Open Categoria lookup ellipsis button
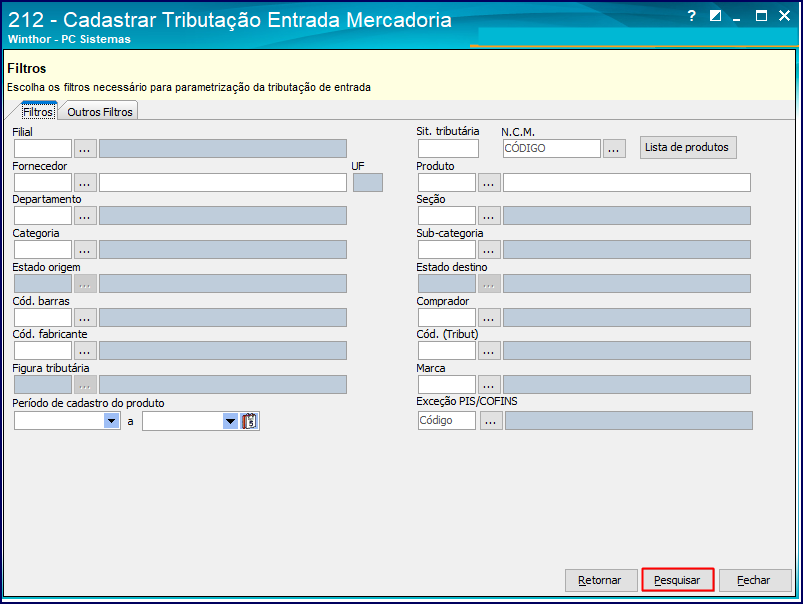Screen dimensions: 803x604 tap(85, 249)
